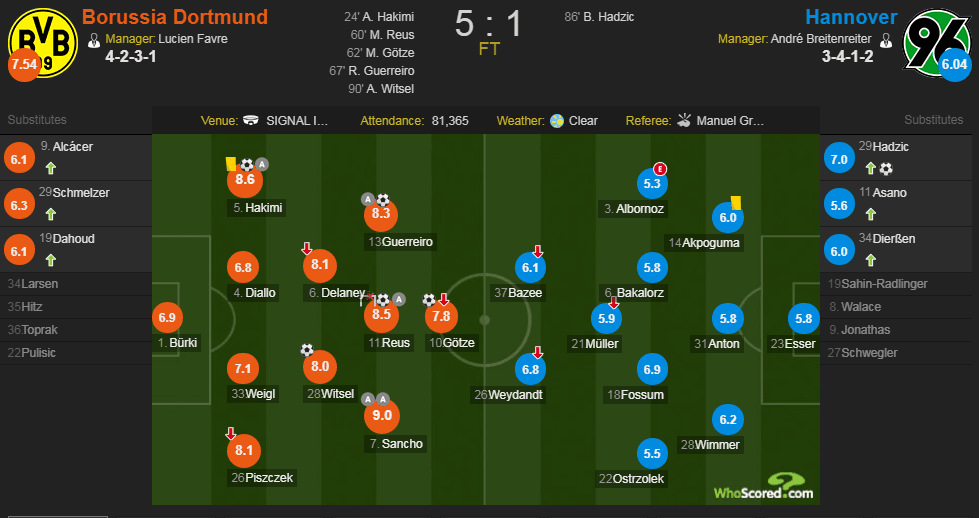
Task: Click the red error badge on Albornoz
Action: coord(659,169)
